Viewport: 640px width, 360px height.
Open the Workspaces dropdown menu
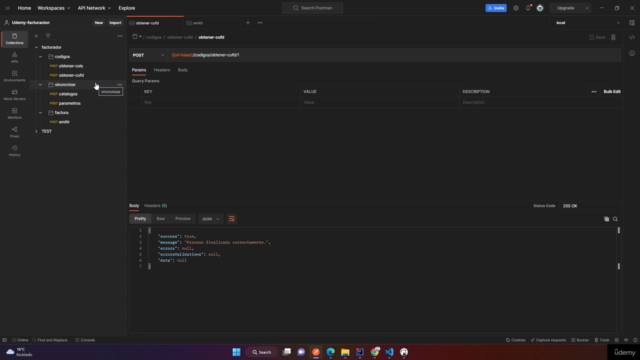point(53,8)
